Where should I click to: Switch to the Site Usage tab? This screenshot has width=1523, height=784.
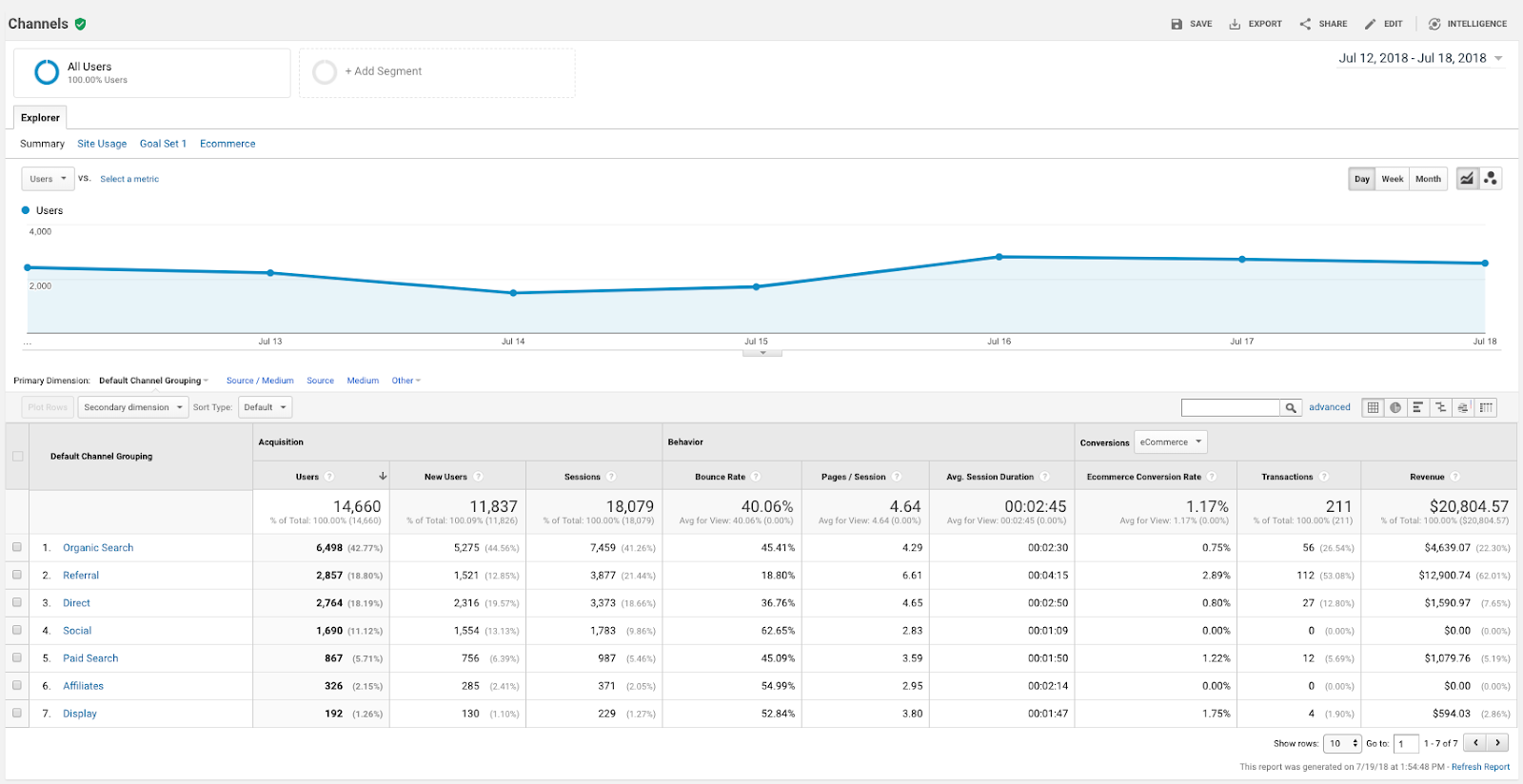click(x=102, y=144)
